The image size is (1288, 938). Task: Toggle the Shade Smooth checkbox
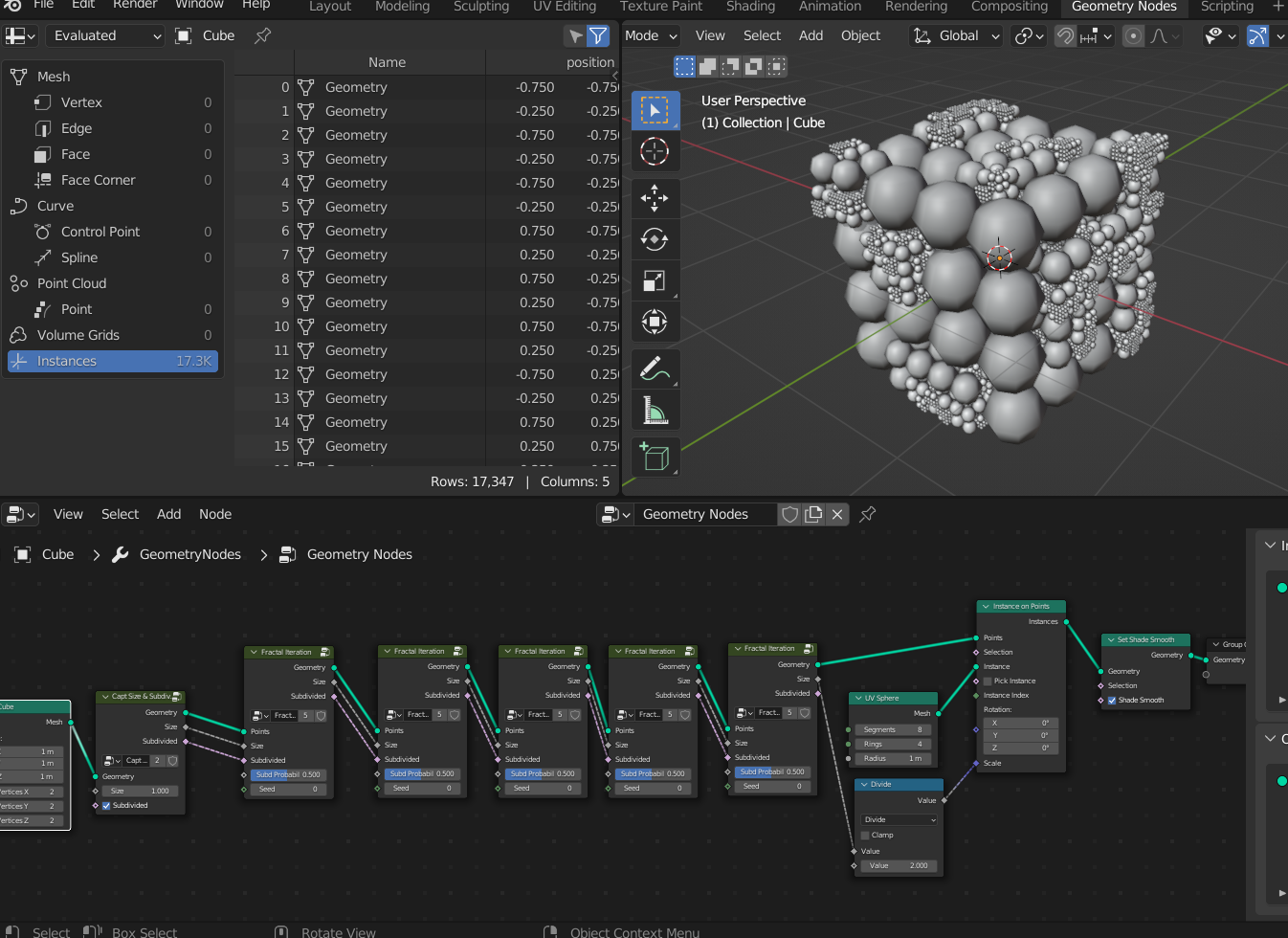pyautogui.click(x=1112, y=700)
